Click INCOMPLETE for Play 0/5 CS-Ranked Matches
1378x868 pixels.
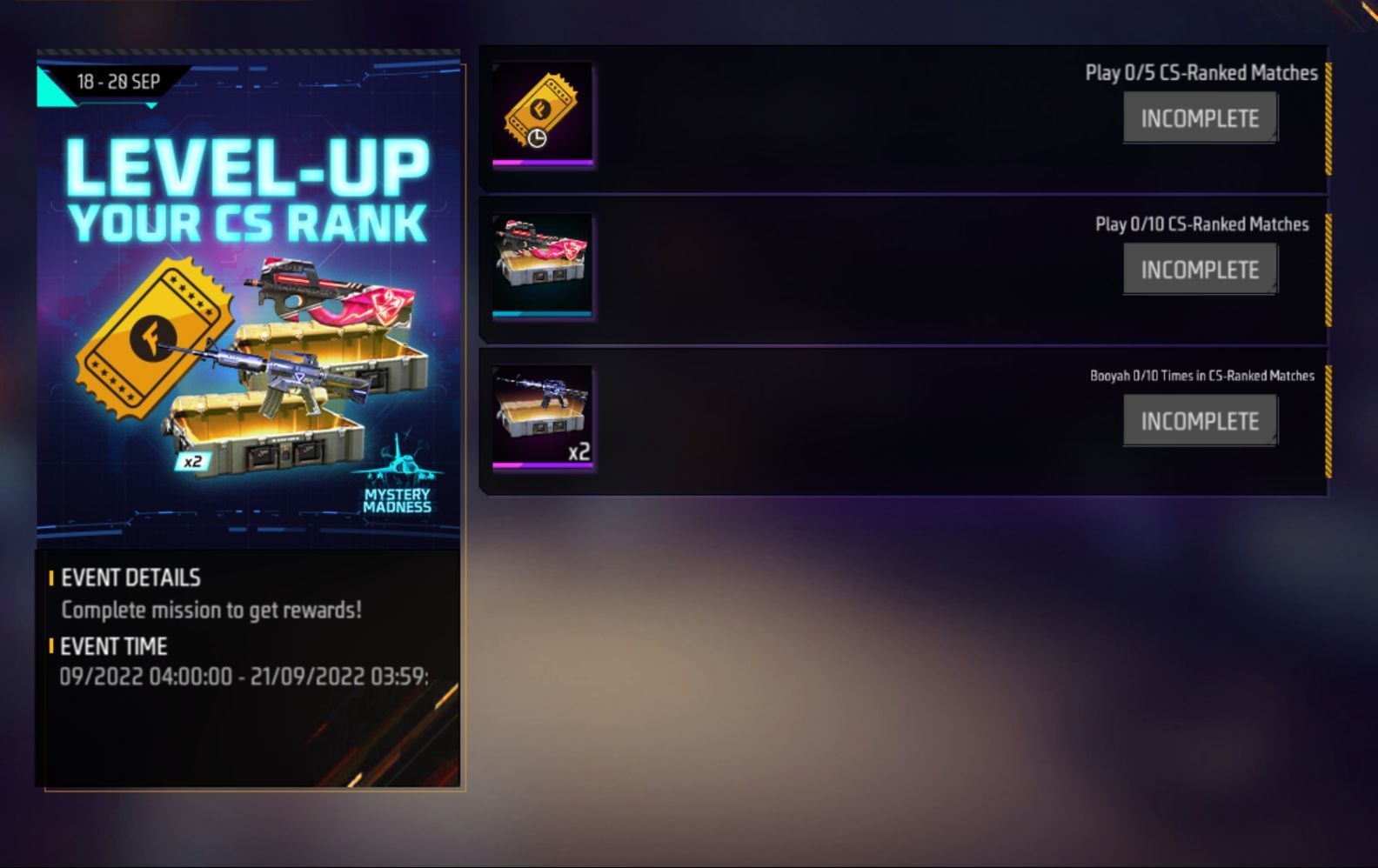click(x=1200, y=118)
